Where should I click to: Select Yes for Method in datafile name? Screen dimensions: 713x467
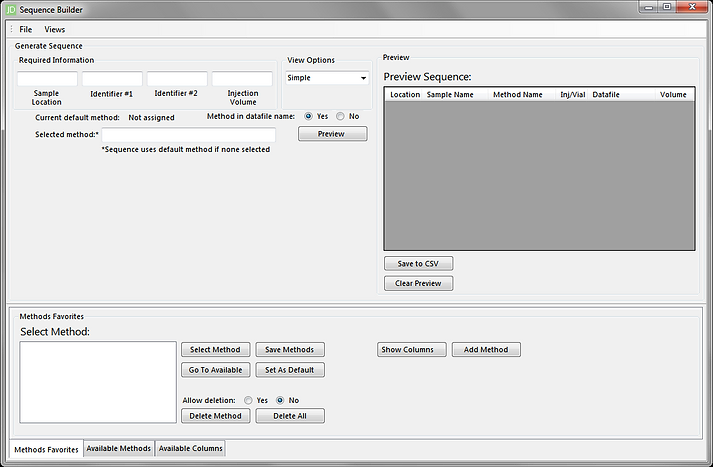pos(308,116)
